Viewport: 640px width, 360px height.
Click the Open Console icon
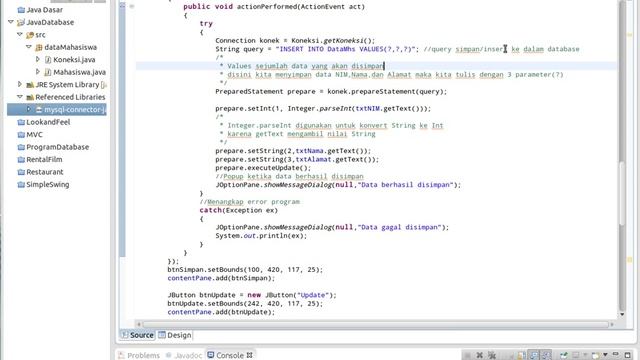[x=596, y=356]
